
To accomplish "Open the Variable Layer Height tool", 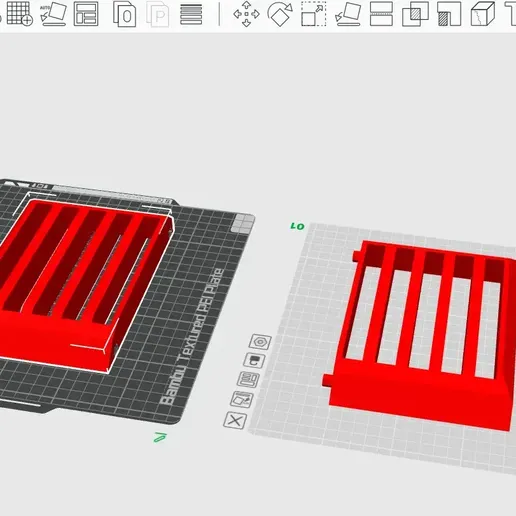I will [191, 14].
